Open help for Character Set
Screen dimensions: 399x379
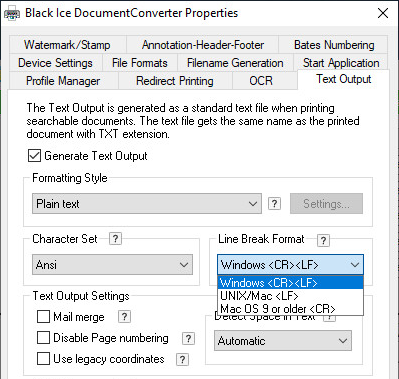115,239
